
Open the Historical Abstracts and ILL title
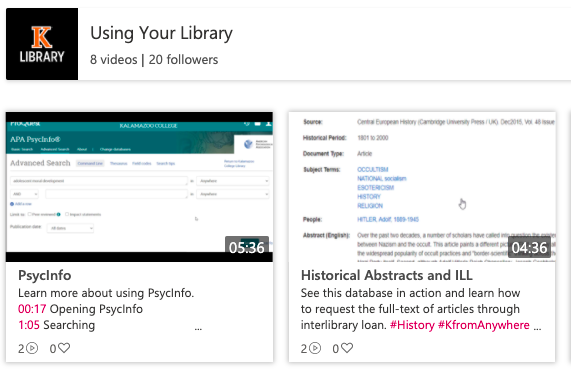[x=387, y=275]
